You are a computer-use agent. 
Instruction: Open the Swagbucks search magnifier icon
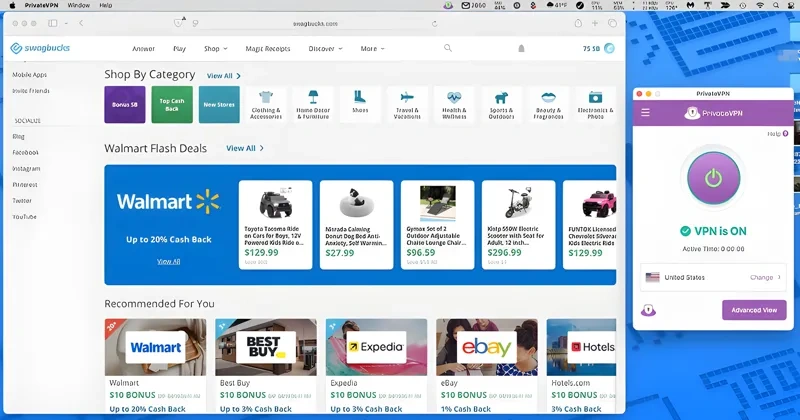(447, 48)
